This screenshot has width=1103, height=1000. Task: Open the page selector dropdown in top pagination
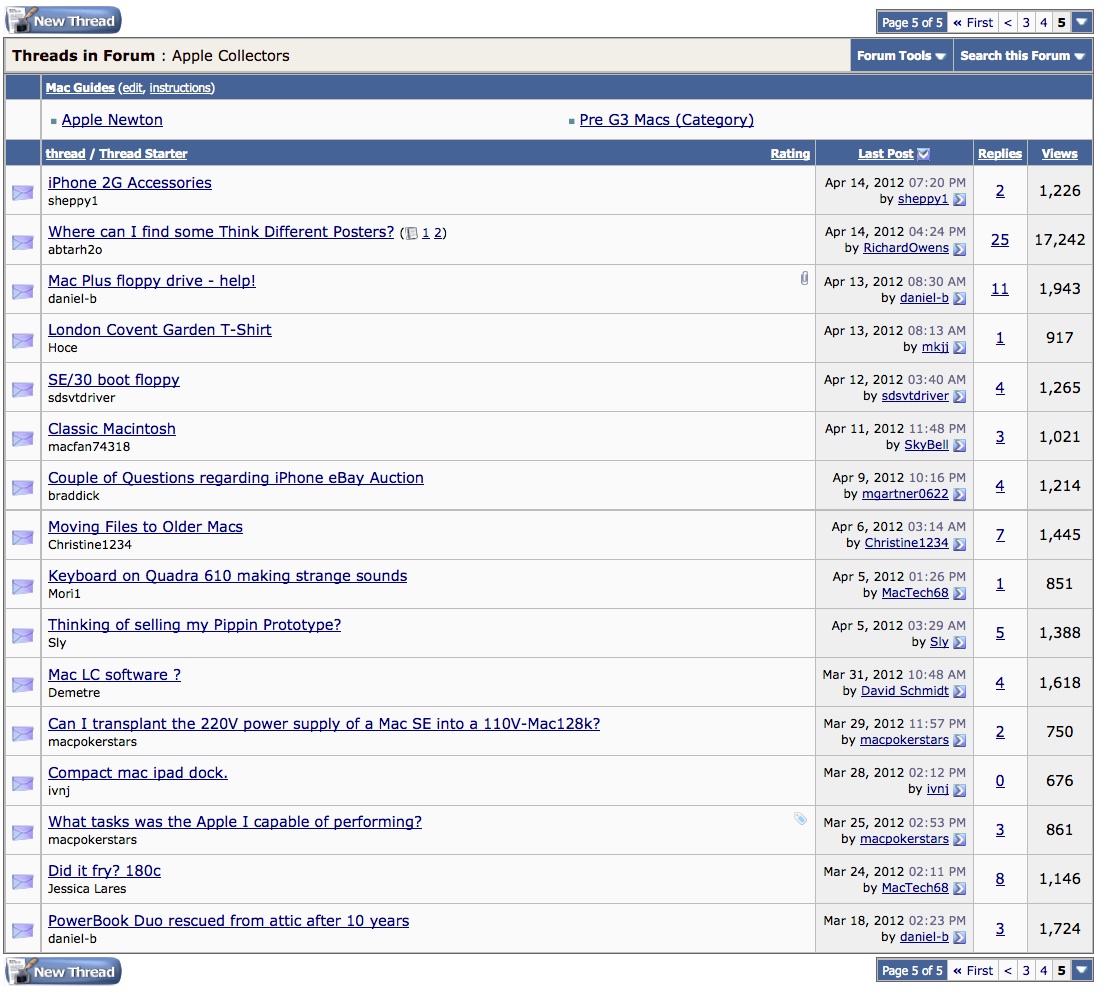coord(1081,20)
